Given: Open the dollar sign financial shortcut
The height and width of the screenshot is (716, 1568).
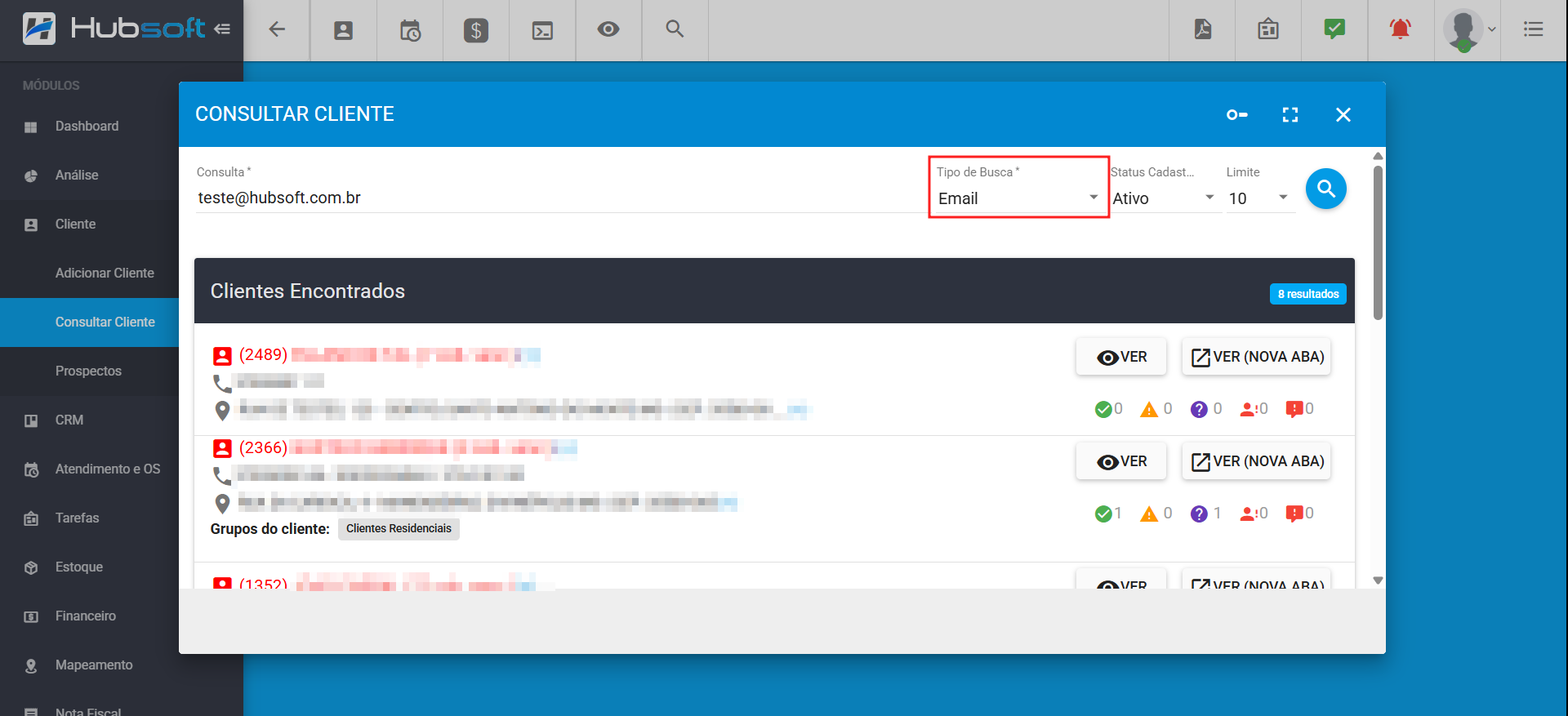Looking at the screenshot, I should coord(476,30).
